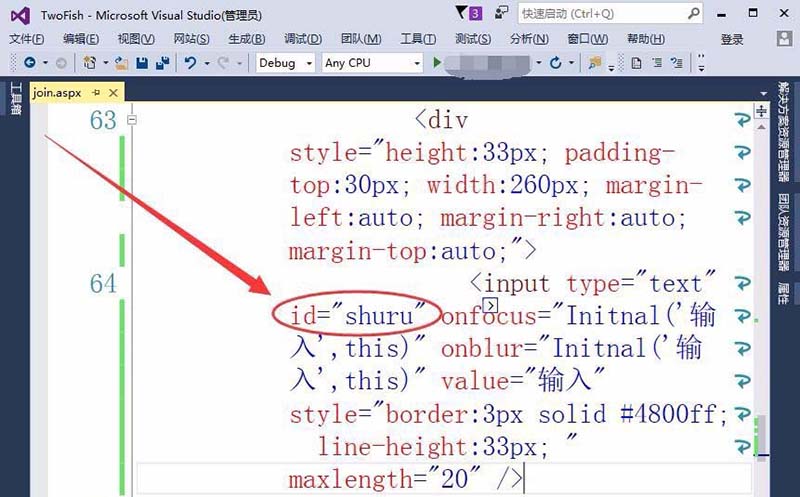This screenshot has height=497, width=800.
Task: Click the New Project toolbar icon
Action: [x=90, y=63]
